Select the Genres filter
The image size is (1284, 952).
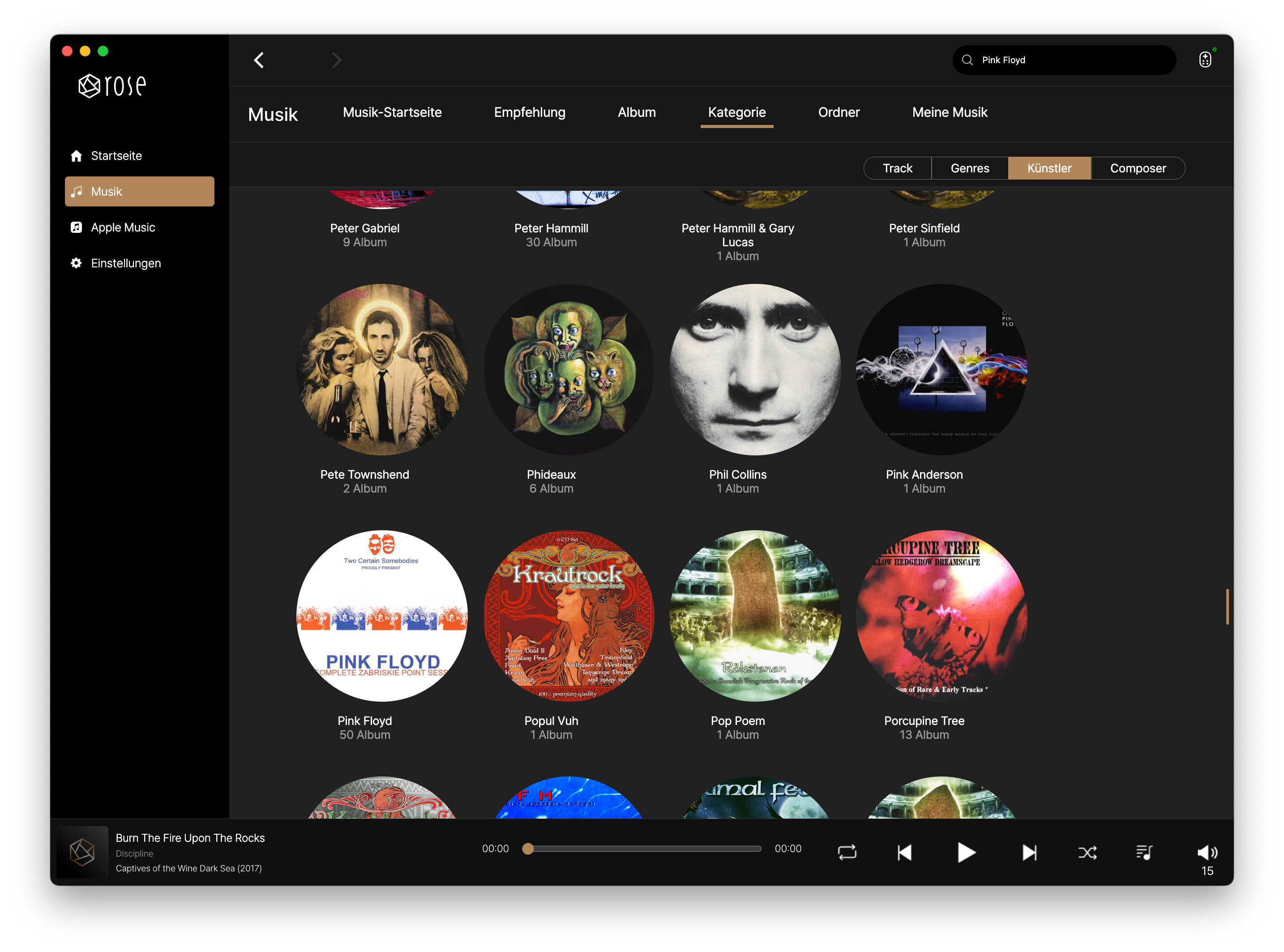[x=970, y=168]
